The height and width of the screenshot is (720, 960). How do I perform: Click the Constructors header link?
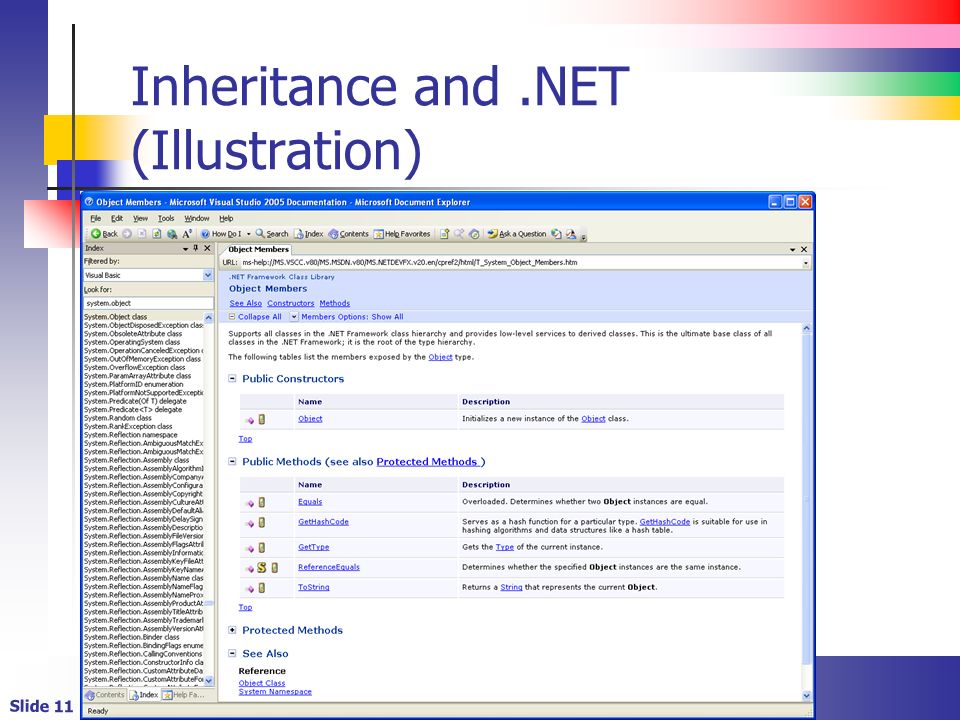291,304
